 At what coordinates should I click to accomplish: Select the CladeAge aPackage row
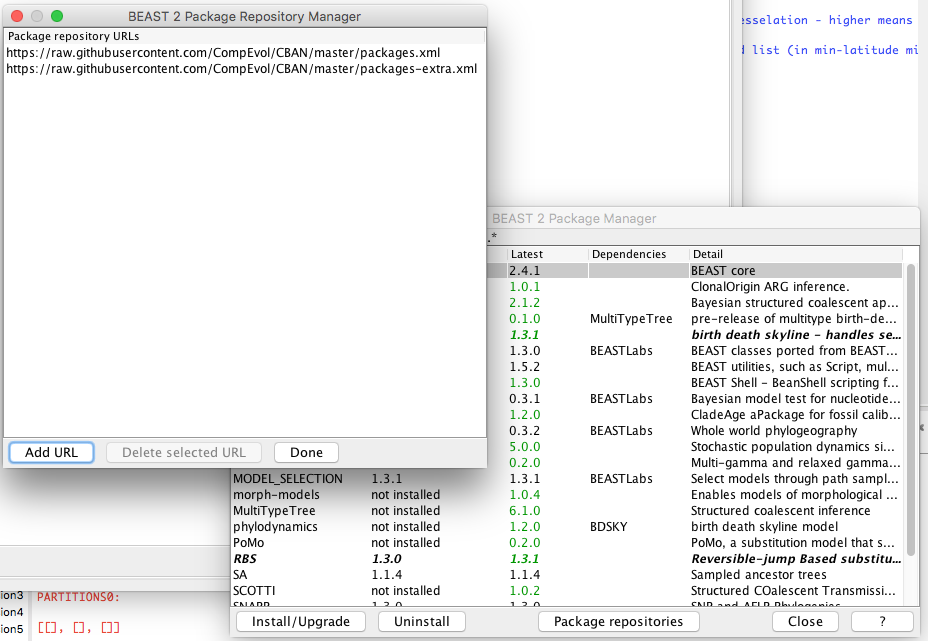(695, 414)
